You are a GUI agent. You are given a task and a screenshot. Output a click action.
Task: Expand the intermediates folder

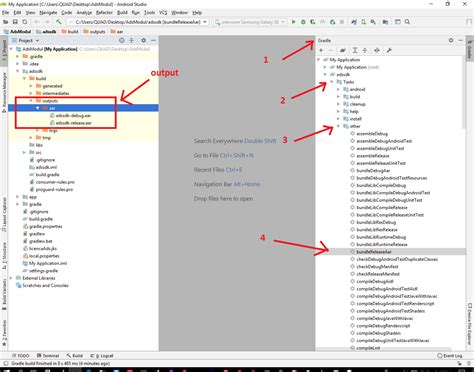point(31,93)
